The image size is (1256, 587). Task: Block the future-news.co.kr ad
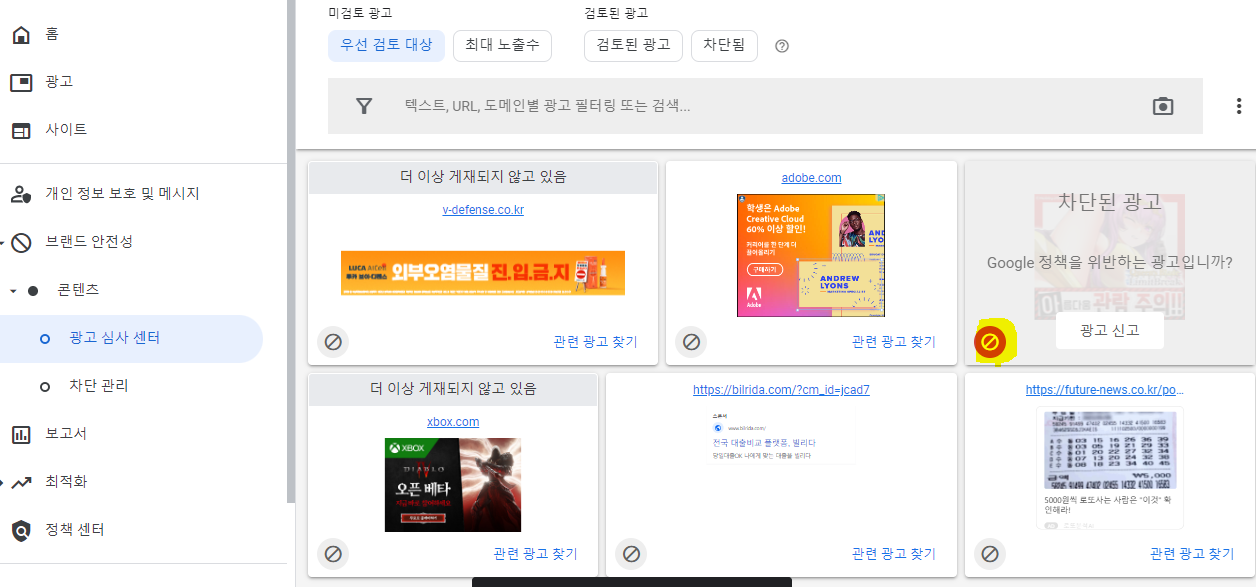[989, 554]
